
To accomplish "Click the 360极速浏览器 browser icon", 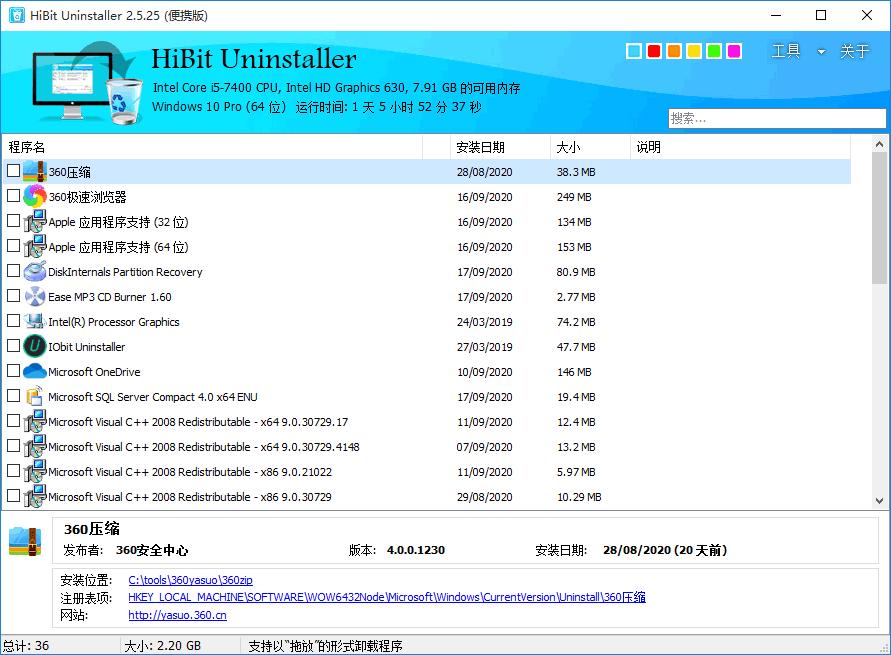I will coord(35,197).
